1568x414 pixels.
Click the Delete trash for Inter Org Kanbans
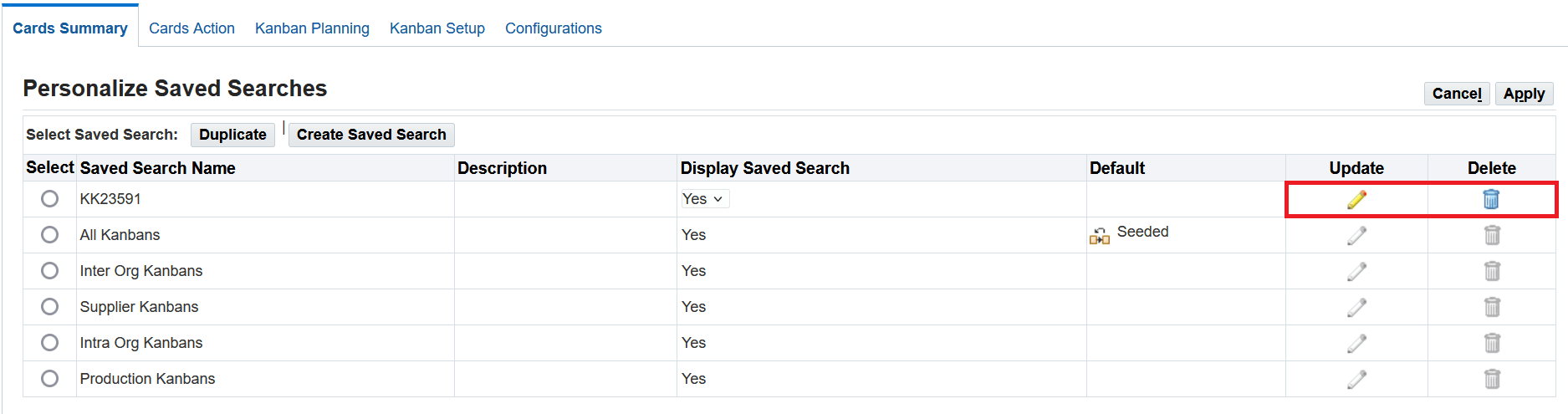(x=1492, y=271)
